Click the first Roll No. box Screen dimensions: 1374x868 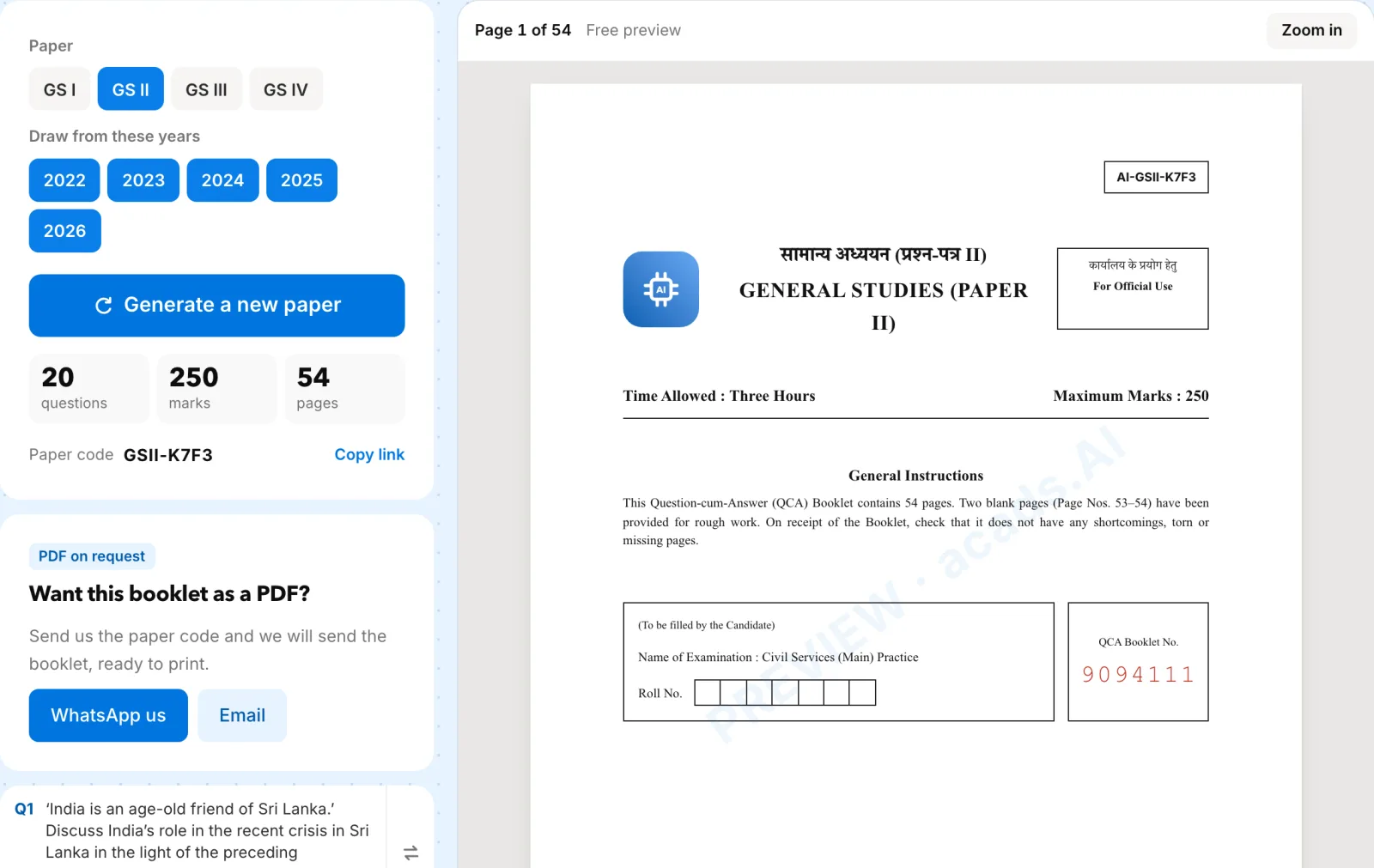708,693
